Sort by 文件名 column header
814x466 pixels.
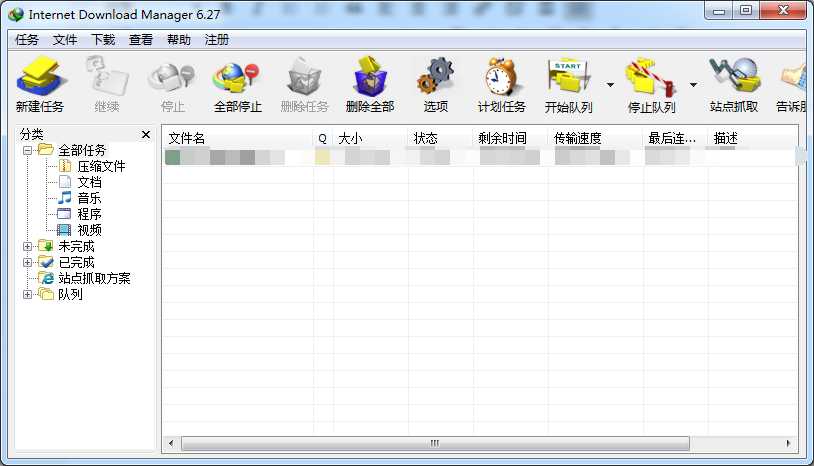pyautogui.click(x=238, y=138)
